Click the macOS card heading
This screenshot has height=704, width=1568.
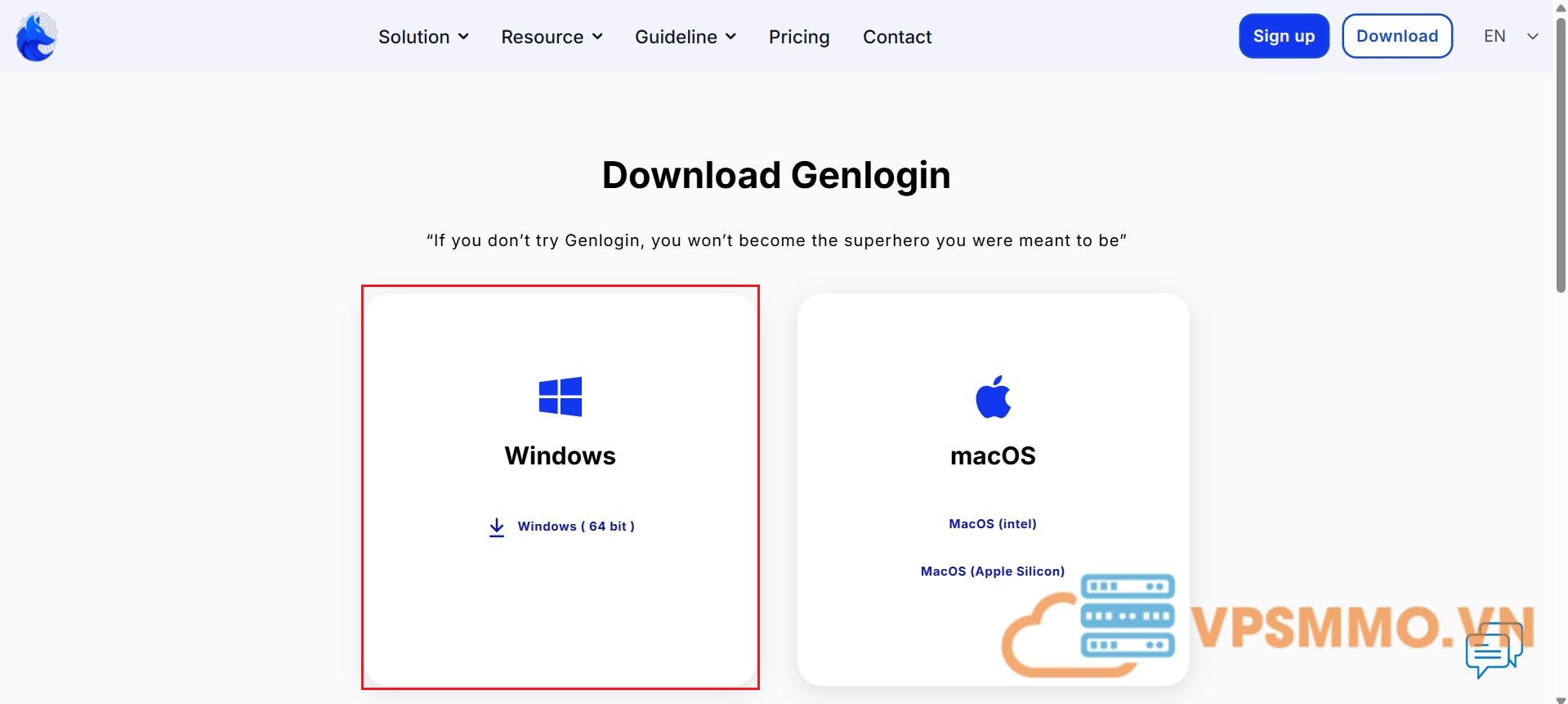tap(993, 455)
